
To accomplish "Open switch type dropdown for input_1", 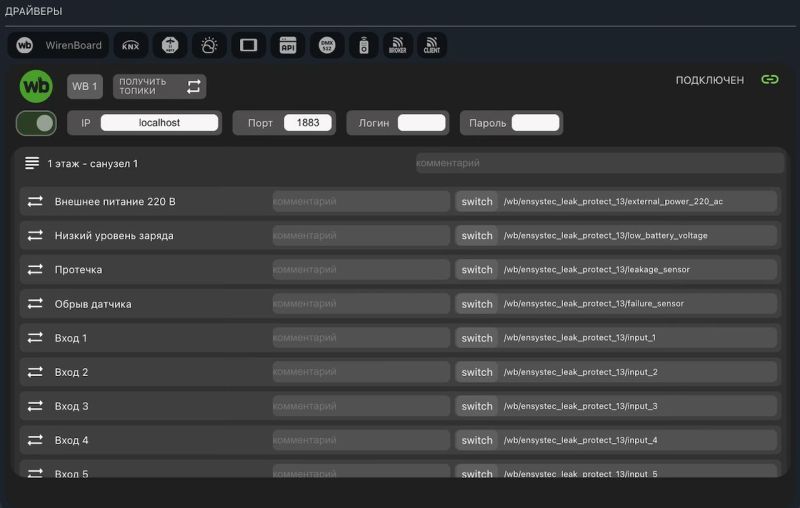I will 477,338.
